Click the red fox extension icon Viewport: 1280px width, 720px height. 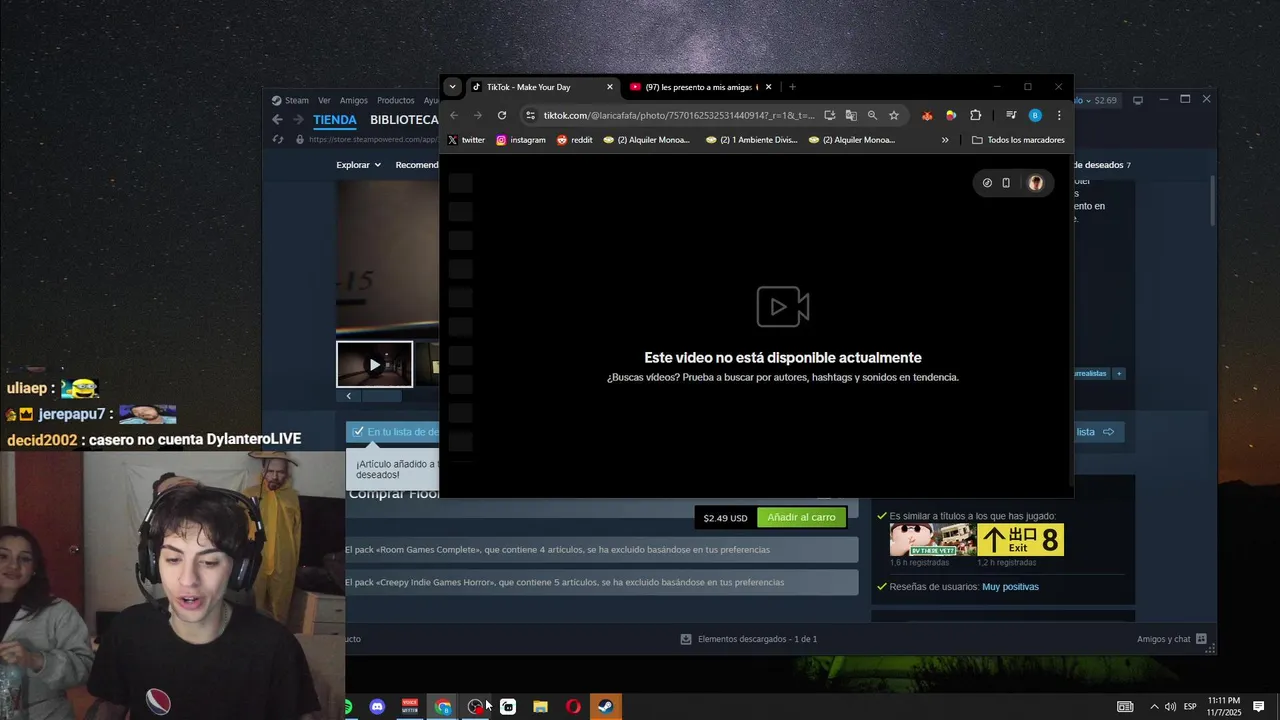coord(927,115)
